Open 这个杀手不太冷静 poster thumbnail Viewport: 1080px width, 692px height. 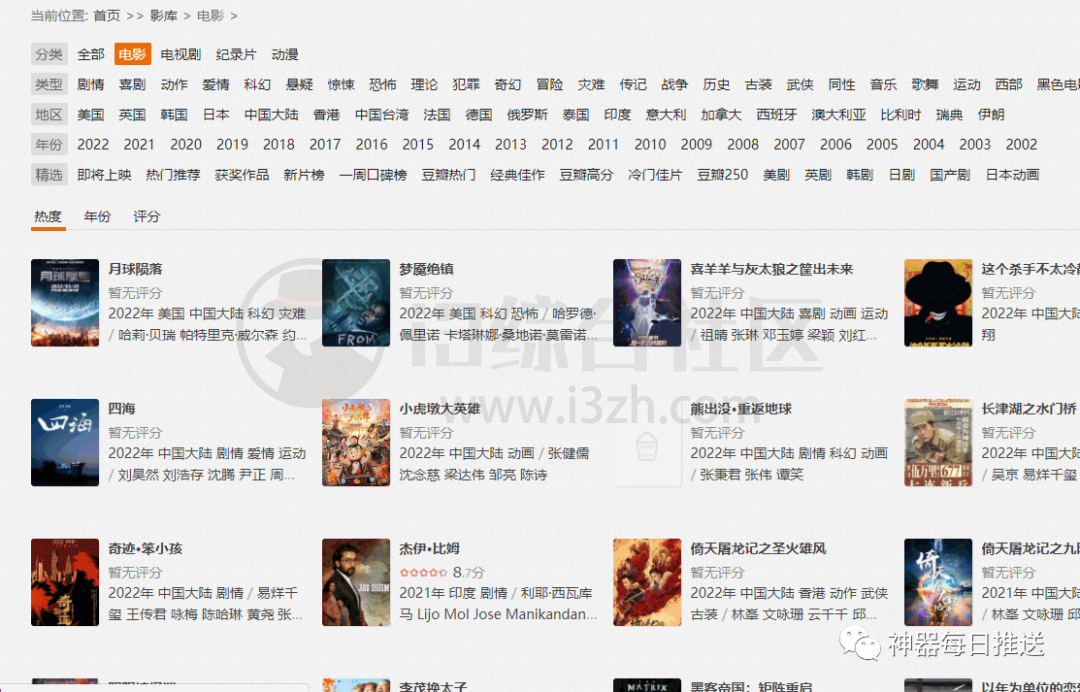(937, 302)
